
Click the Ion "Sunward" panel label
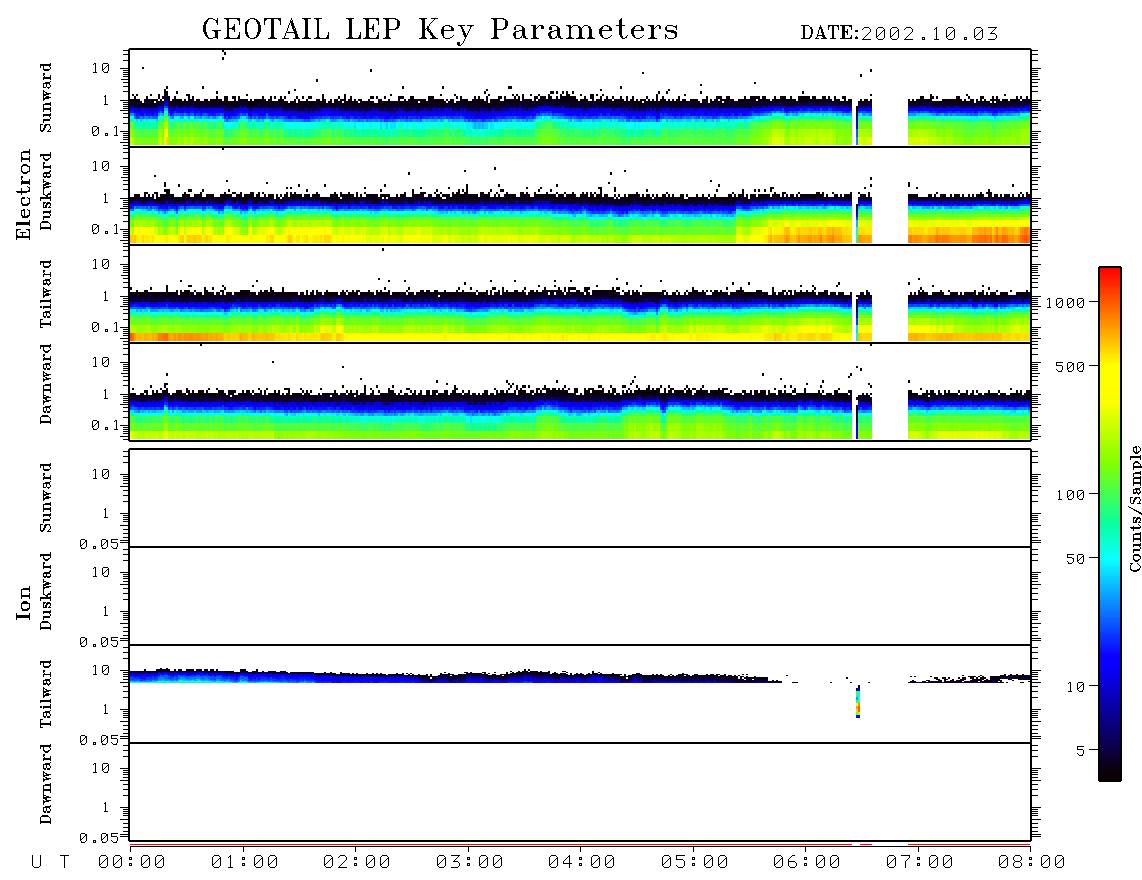tap(46, 498)
